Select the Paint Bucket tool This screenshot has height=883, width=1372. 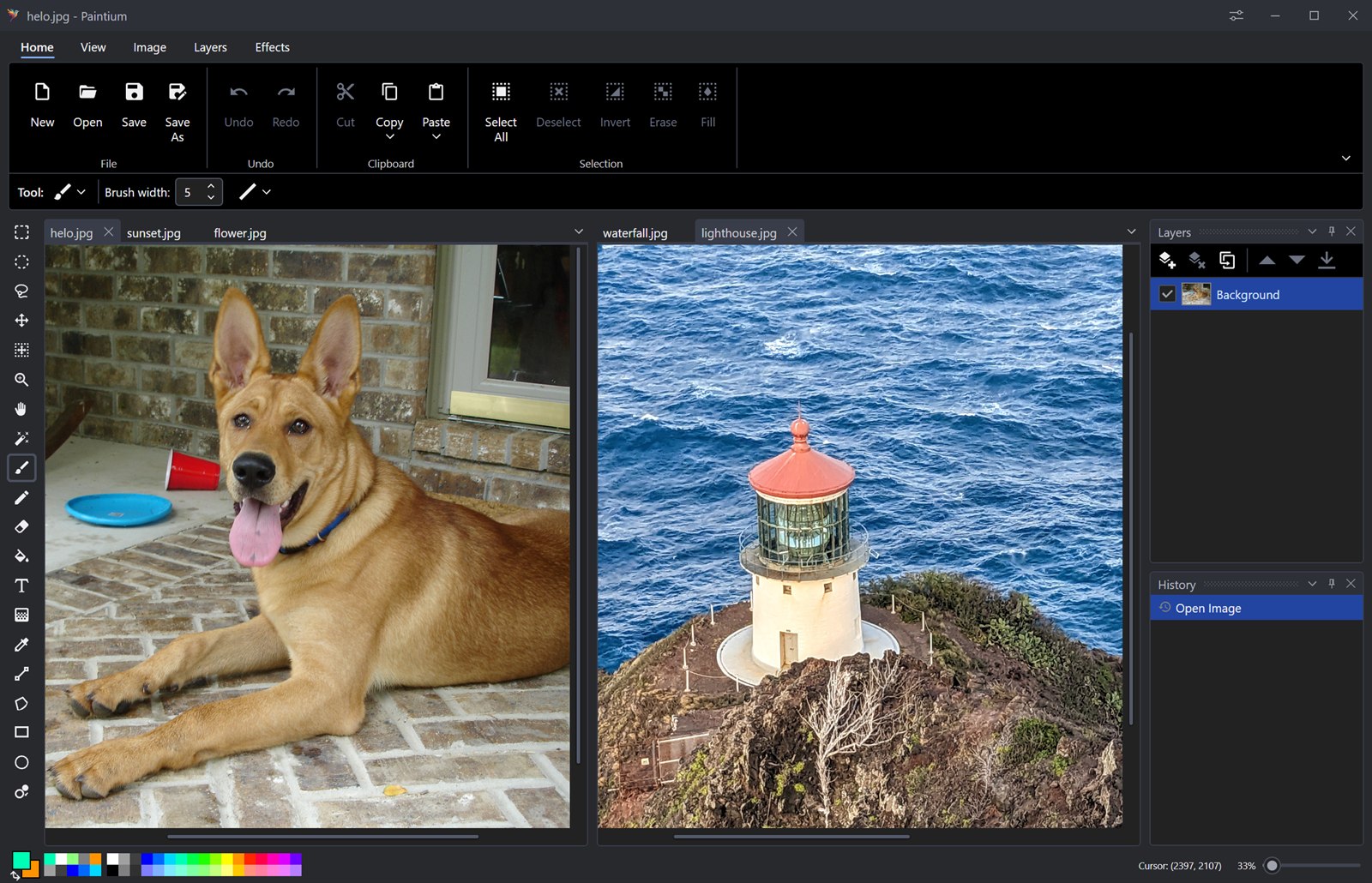pos(21,556)
